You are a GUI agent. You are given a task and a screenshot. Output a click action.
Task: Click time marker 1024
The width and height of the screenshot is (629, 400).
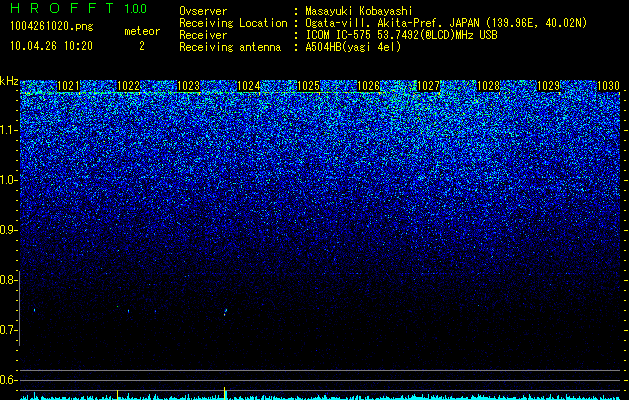pyautogui.click(x=249, y=86)
